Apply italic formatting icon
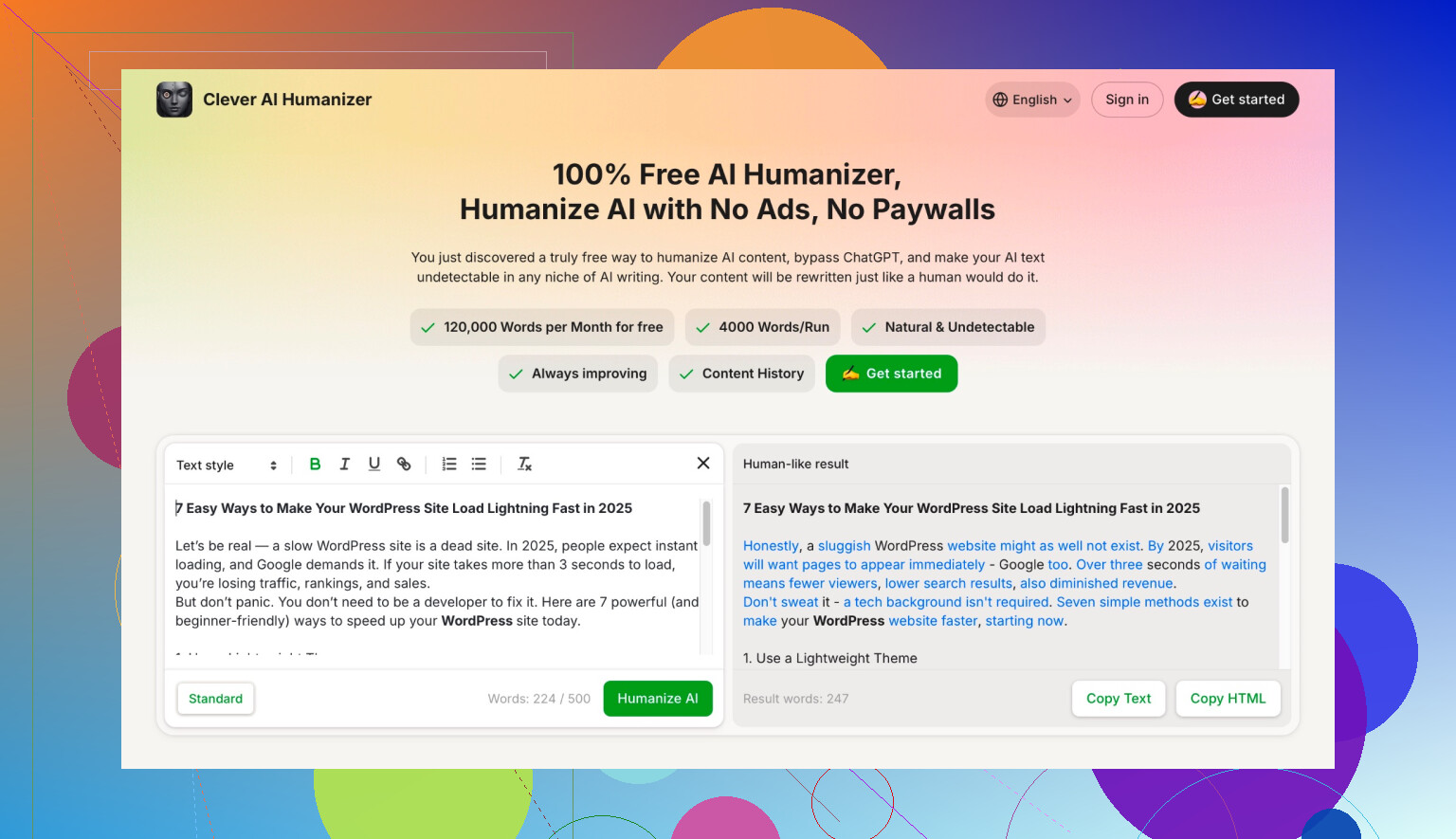The width and height of the screenshot is (1456, 839). 345,464
